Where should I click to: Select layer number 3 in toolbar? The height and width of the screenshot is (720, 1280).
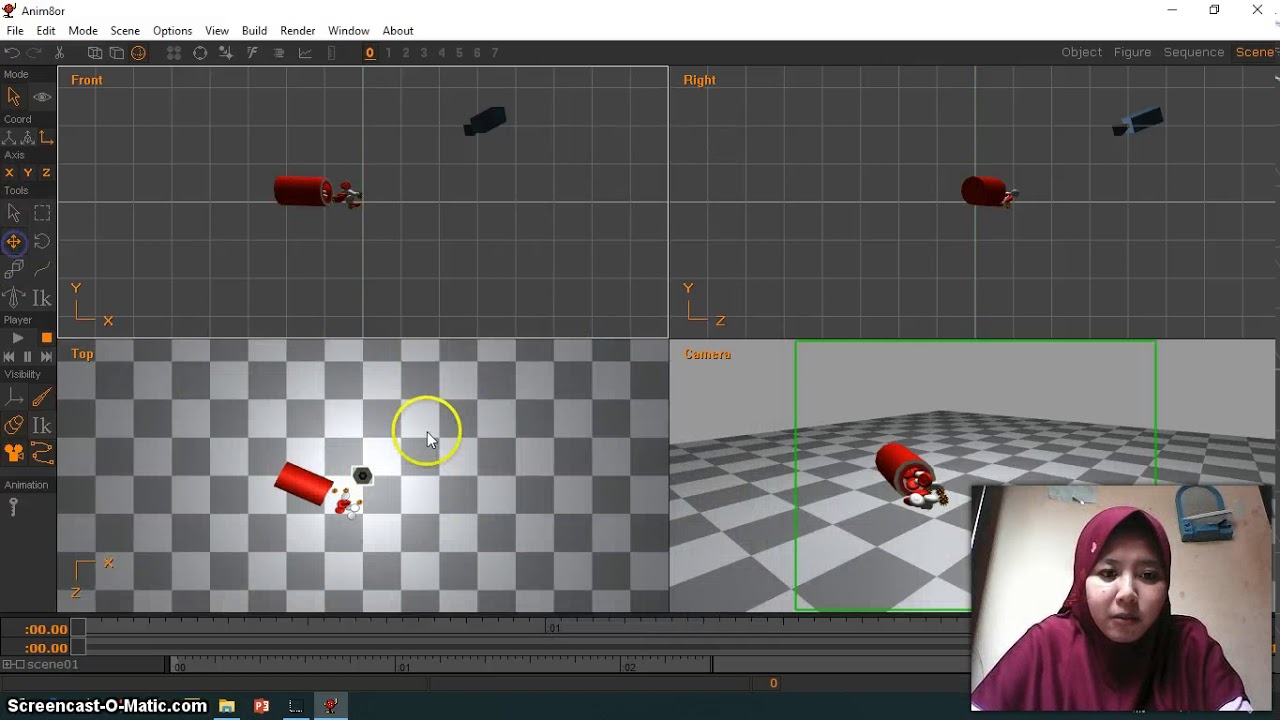424,53
